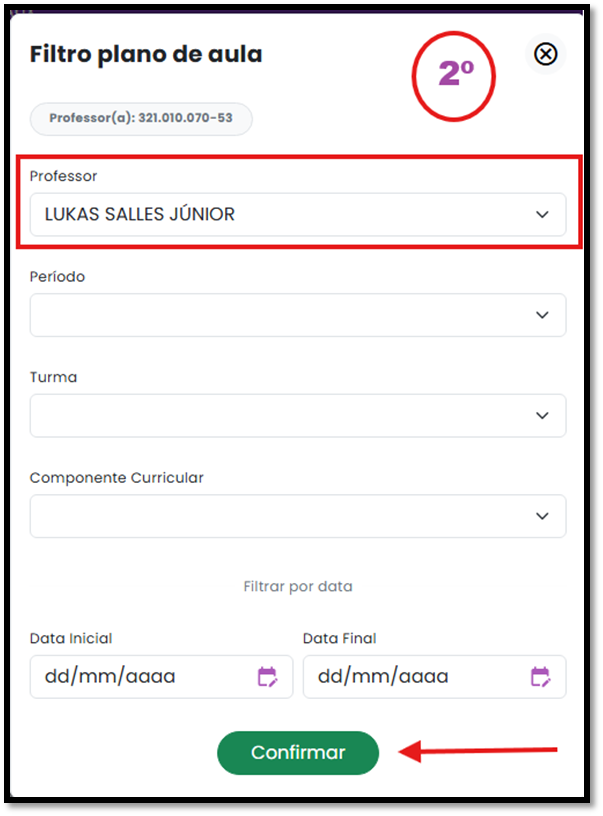Image resolution: width=603 pixels, height=816 pixels.
Task: Click the chevron arrow in Período field
Action: [542, 315]
